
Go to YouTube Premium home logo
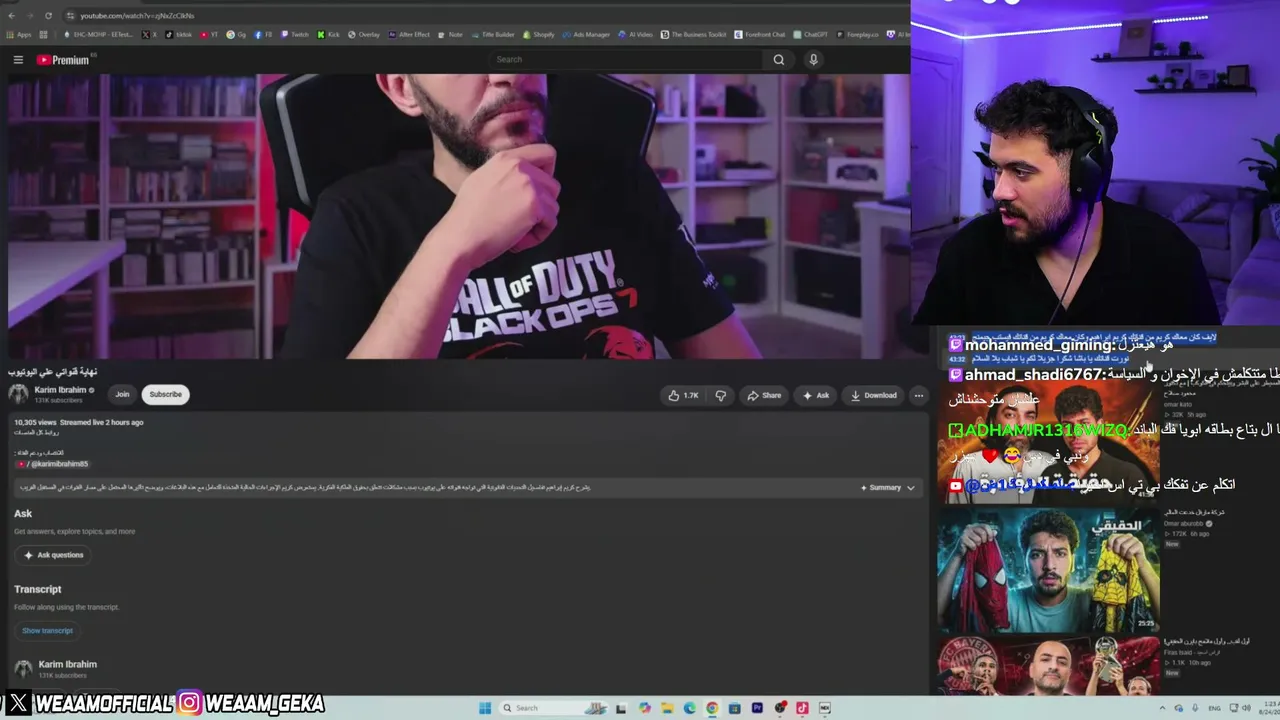63,60
